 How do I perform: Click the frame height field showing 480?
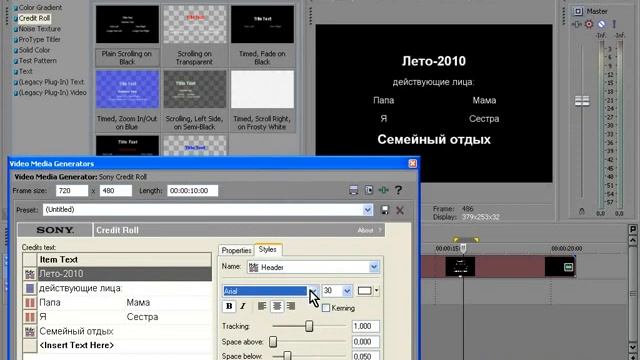click(116, 191)
